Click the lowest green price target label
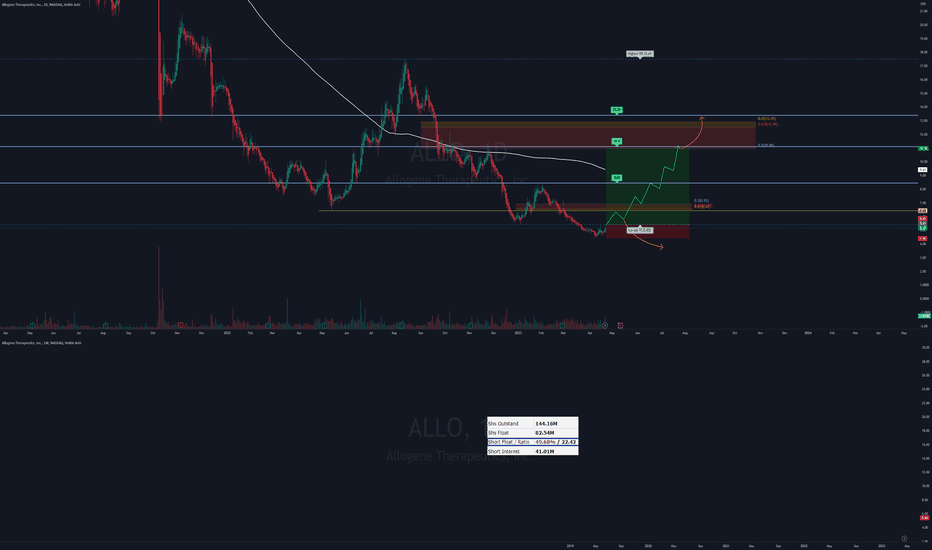Viewport: 932px width, 550px height. click(x=617, y=178)
